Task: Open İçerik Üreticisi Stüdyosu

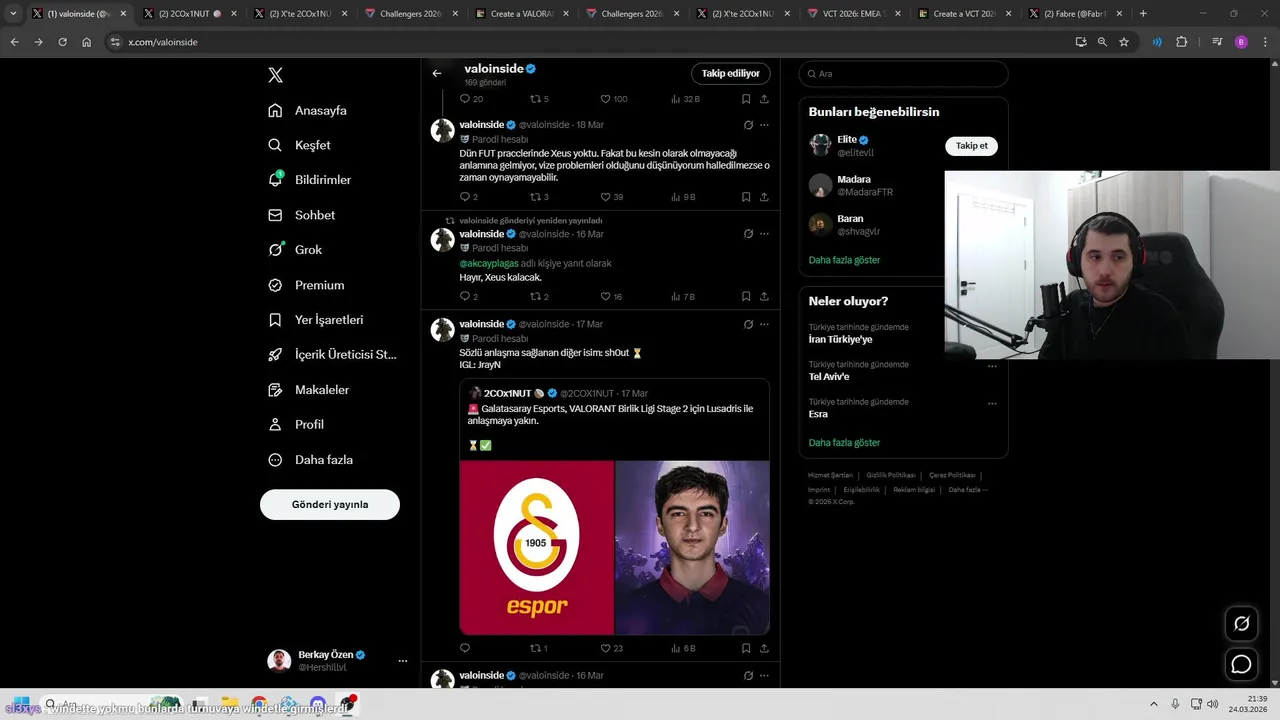Action: [x=332, y=355]
